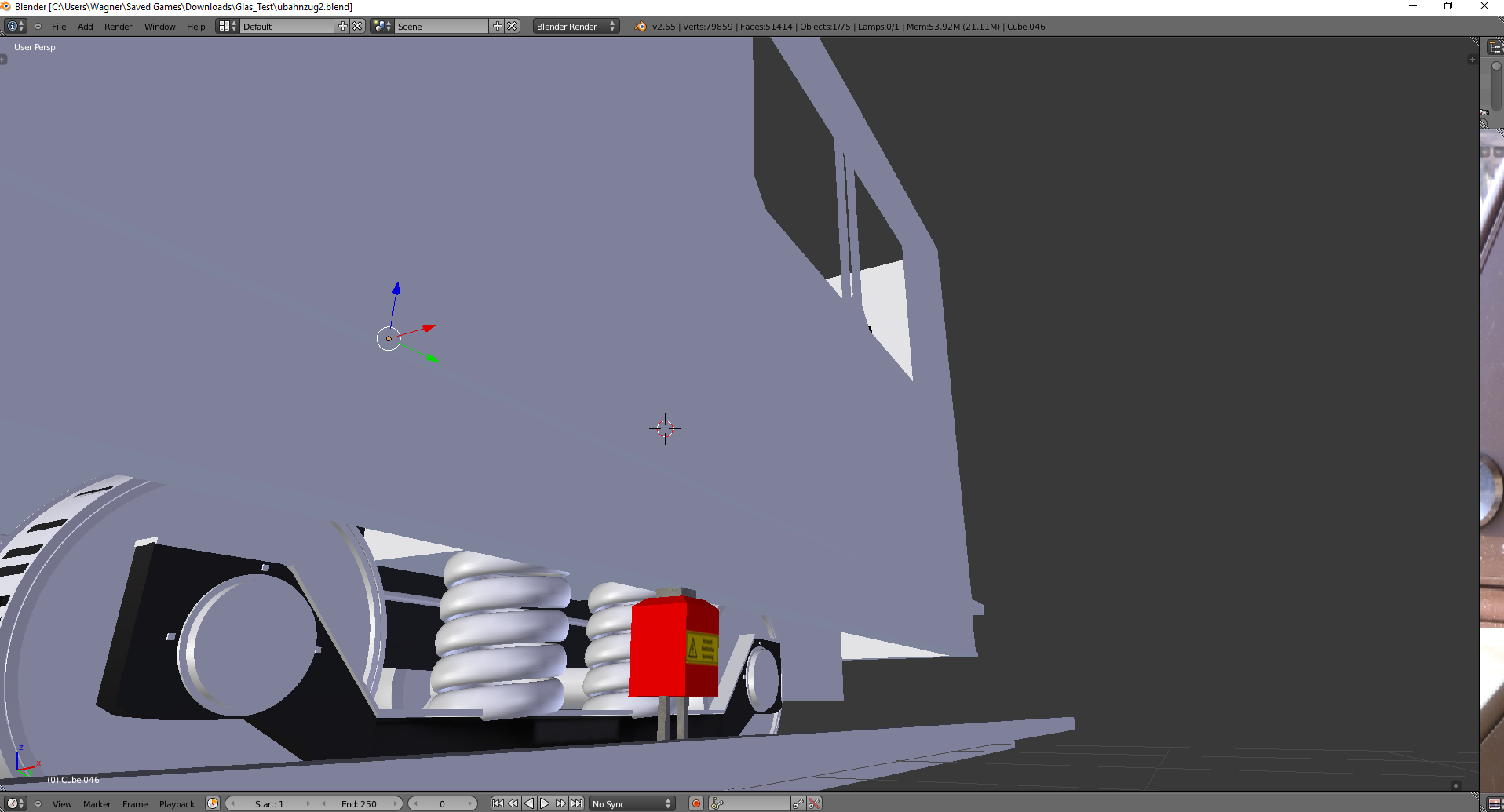1504x812 pixels.
Task: Click the Start: 1 frame field
Action: tap(270, 803)
